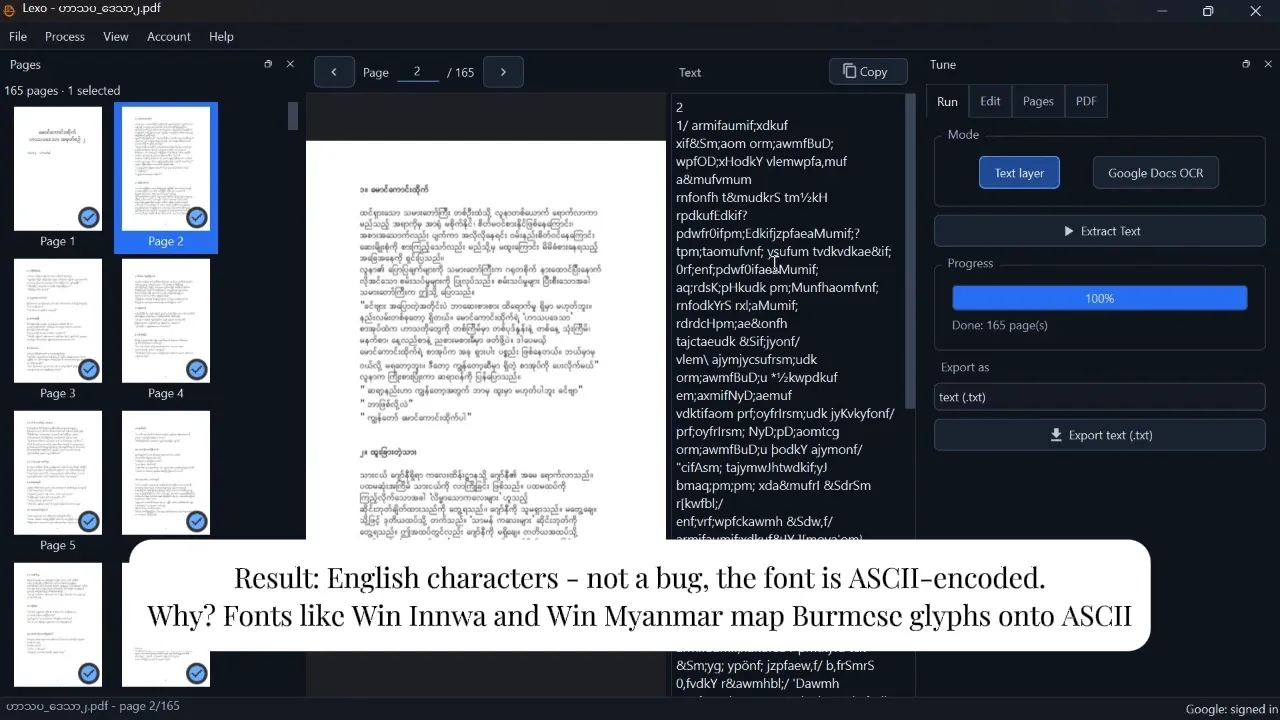Float the Pages panel
The width and height of the screenshot is (1280, 720).
[268, 64]
